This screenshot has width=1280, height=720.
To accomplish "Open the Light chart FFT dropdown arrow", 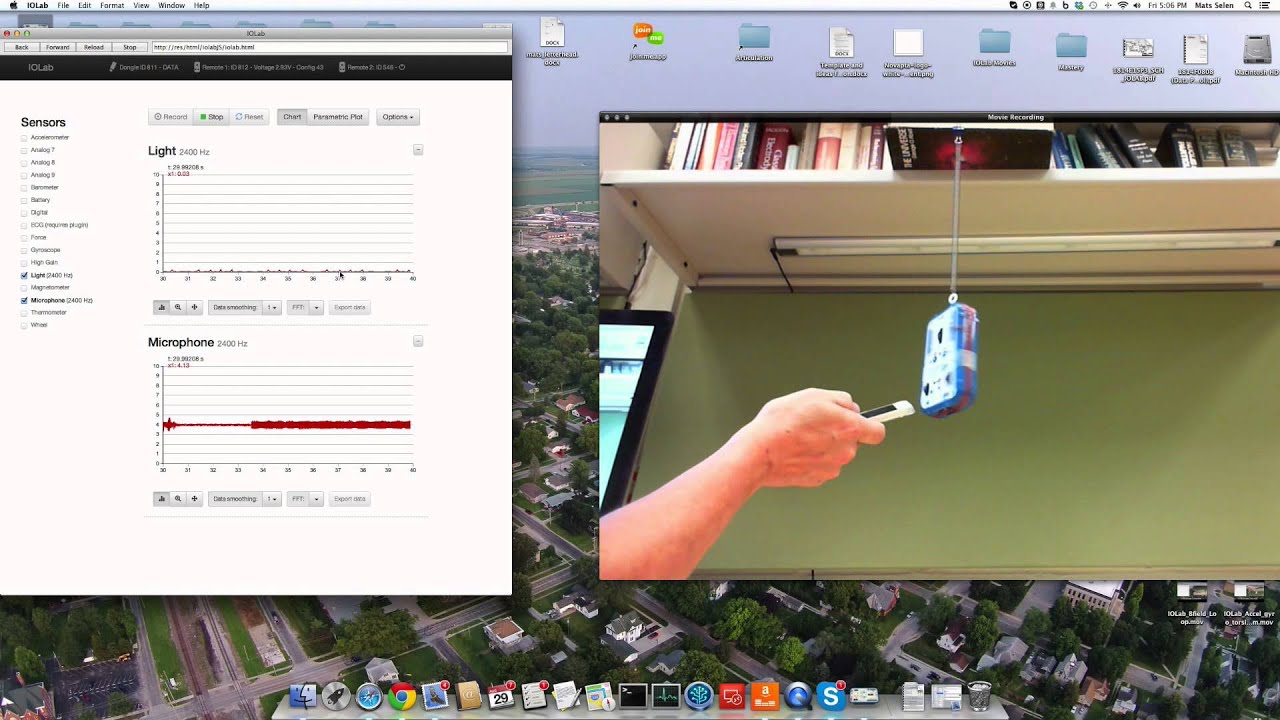I will 316,307.
